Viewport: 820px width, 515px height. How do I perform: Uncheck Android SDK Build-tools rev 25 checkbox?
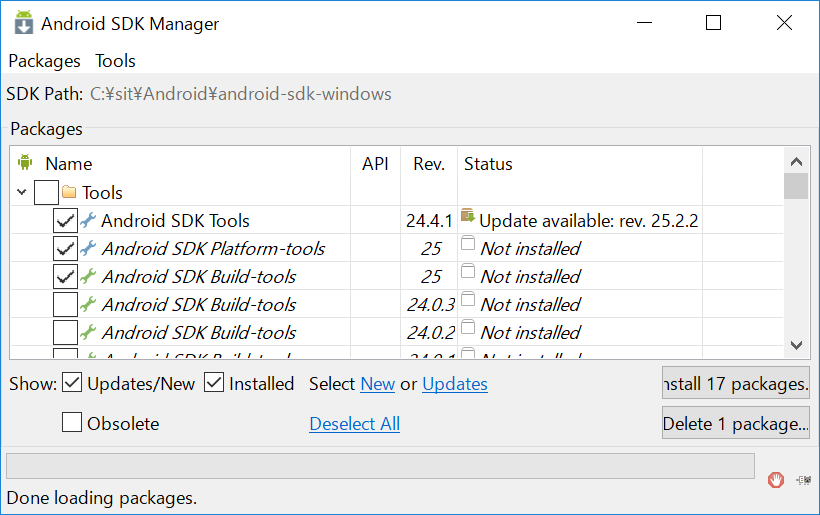click(65, 277)
